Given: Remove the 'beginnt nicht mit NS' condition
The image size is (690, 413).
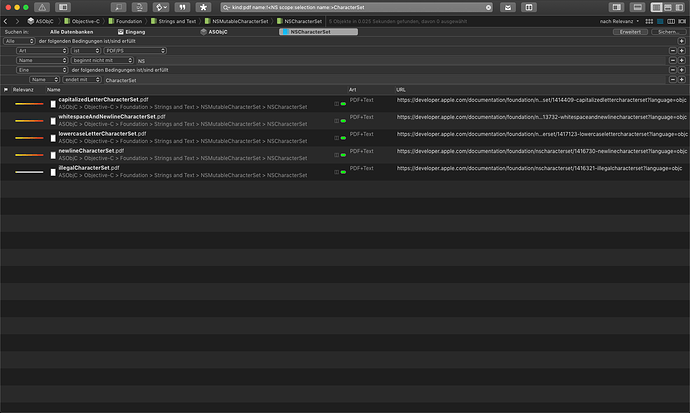Looking at the screenshot, I should (672, 60).
